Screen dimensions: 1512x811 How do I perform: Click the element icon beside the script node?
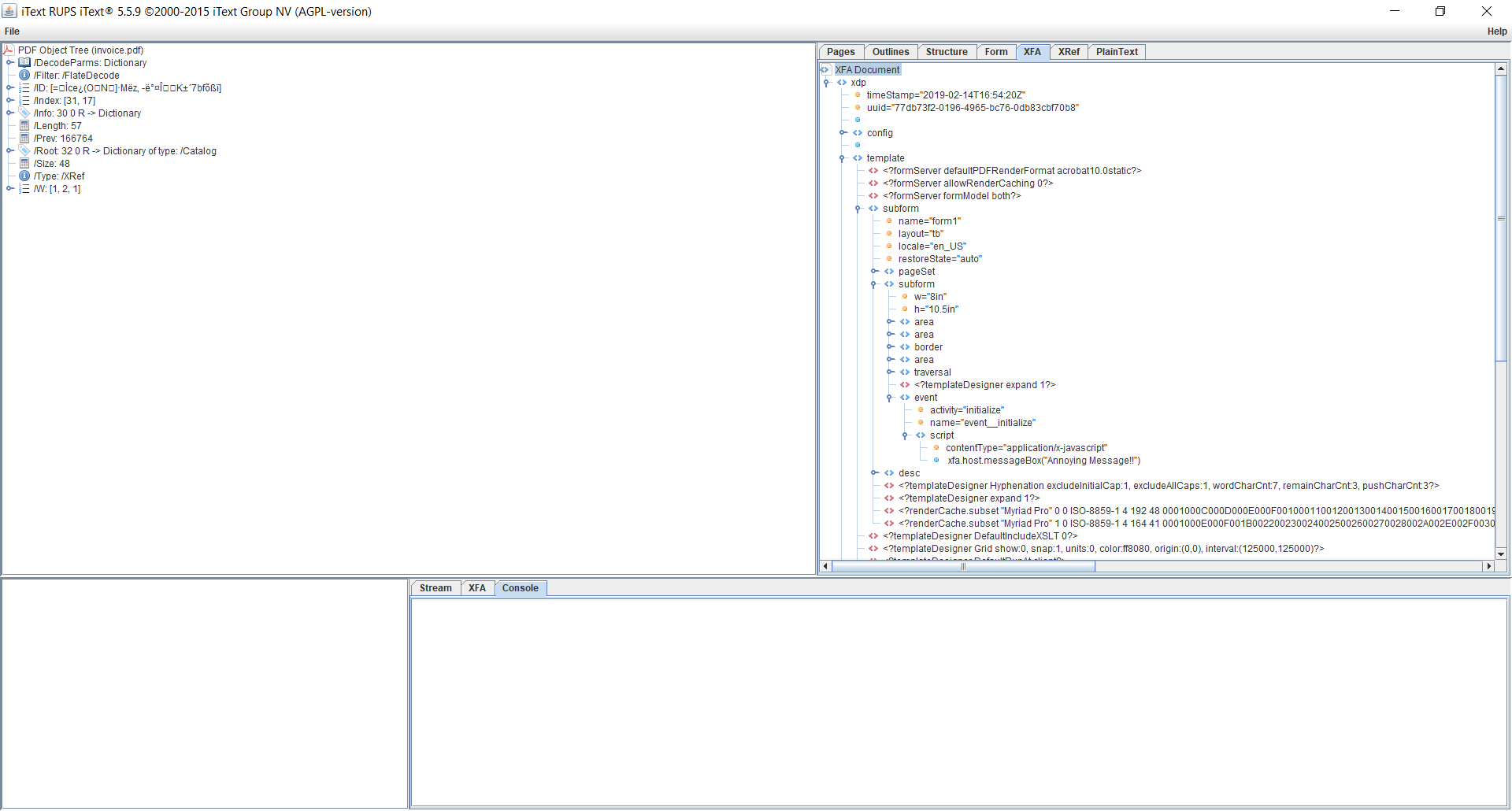[x=921, y=435]
